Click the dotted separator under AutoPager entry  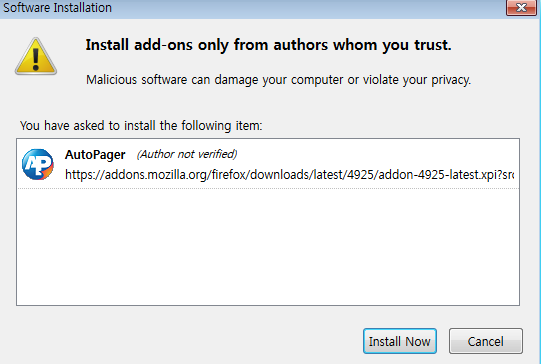pos(268,188)
